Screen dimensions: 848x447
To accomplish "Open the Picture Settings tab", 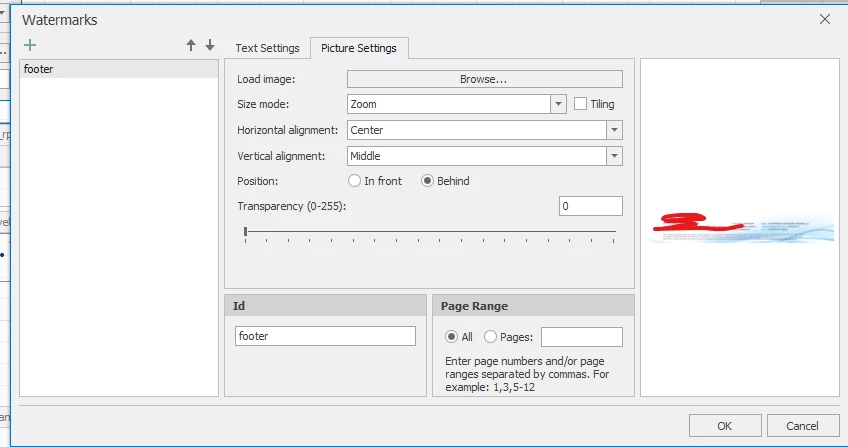I will coord(359,48).
